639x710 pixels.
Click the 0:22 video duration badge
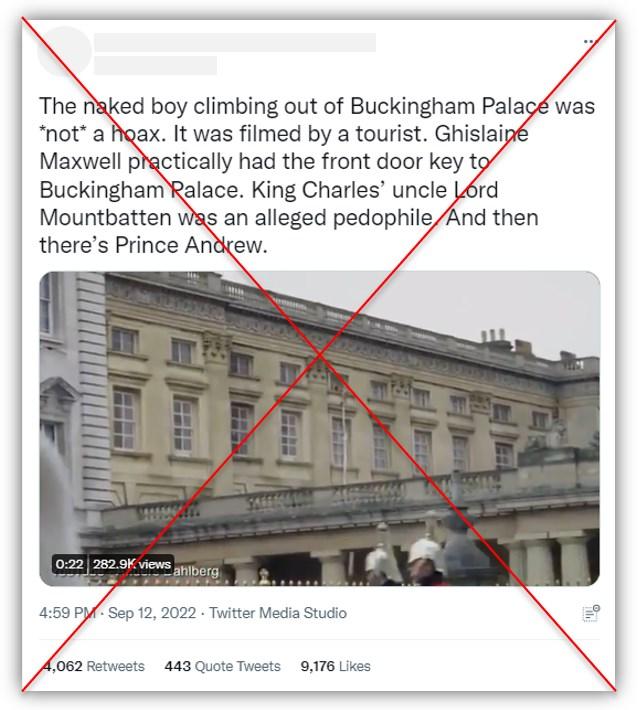click(69, 564)
